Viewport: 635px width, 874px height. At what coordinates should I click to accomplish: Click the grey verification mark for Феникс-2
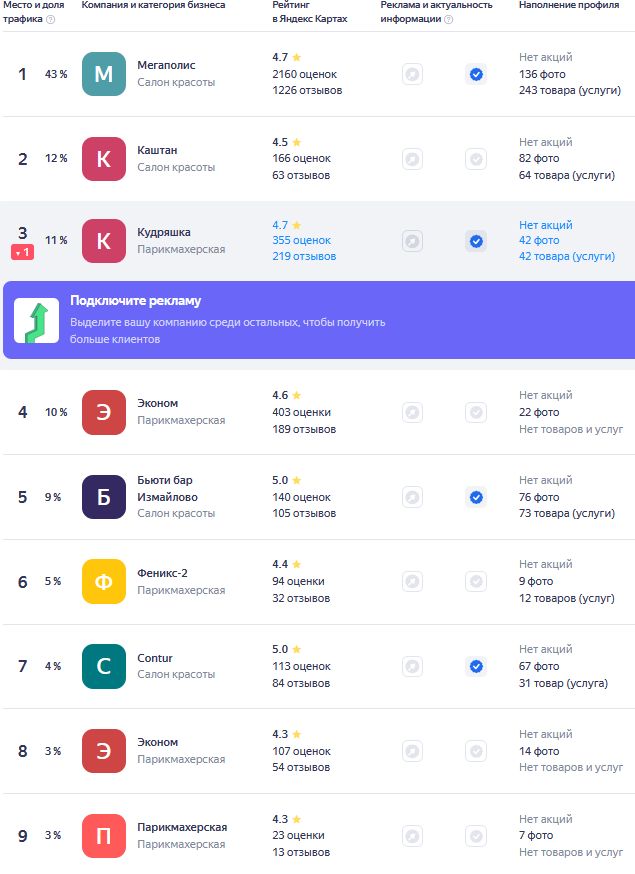pos(476,581)
